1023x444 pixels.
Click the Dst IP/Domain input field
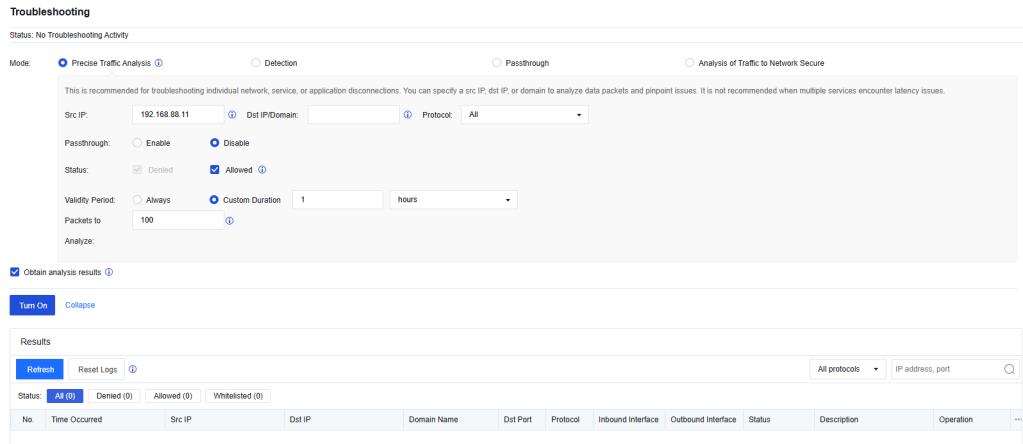(x=354, y=115)
